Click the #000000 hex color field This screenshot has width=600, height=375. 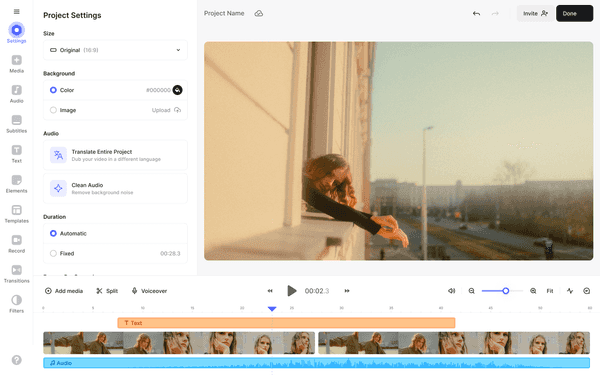158,90
